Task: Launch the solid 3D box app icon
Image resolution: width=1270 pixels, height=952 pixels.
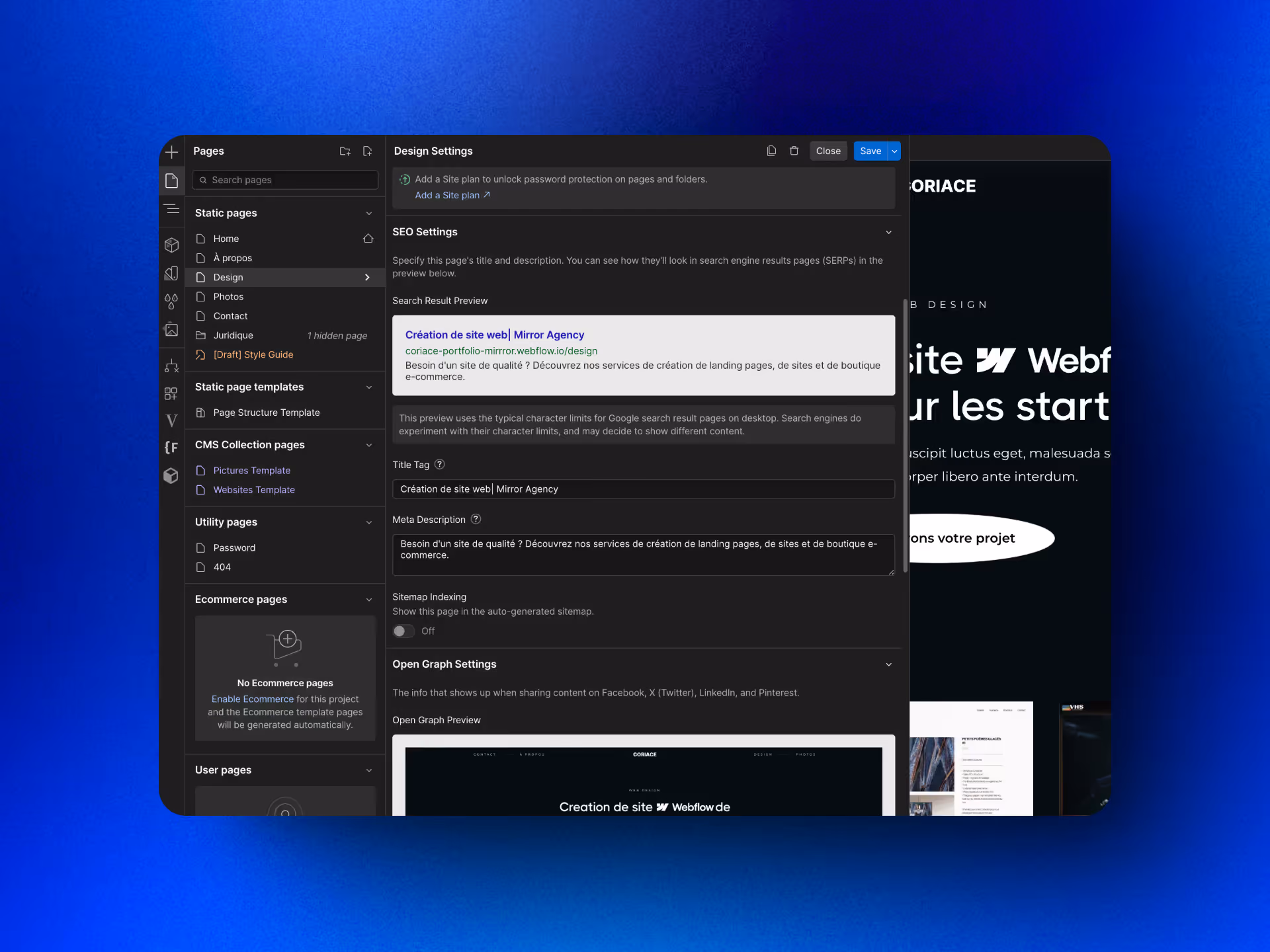Action: (x=171, y=475)
